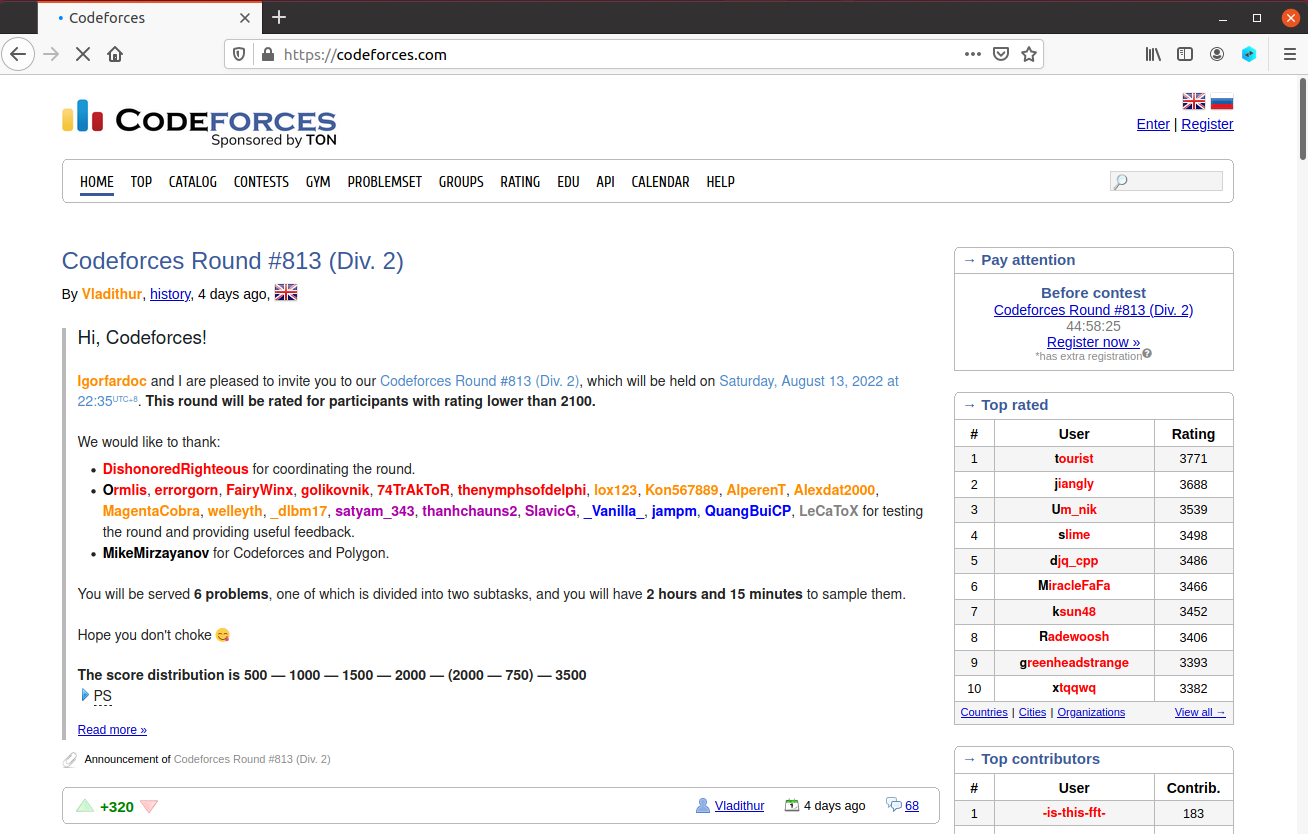Screen dimensions: 1308x834
Task: Click the Cities link
Action: 1032,712
